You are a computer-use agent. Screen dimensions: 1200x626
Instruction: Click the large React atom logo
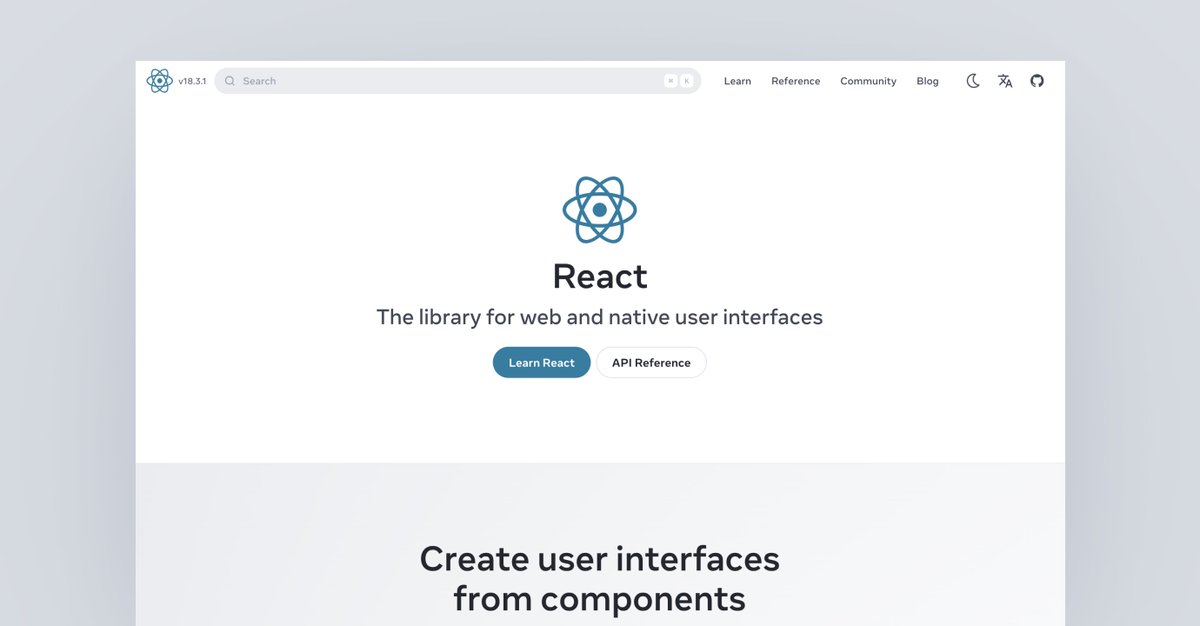pos(600,209)
